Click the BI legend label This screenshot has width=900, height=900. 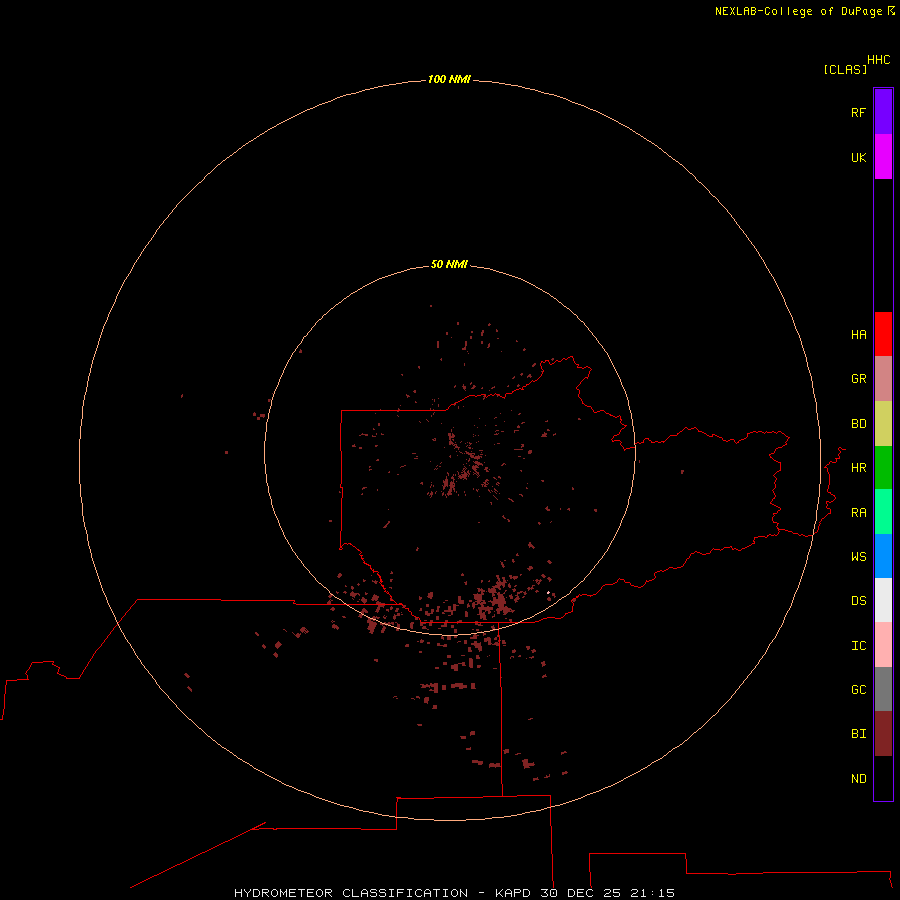858,734
